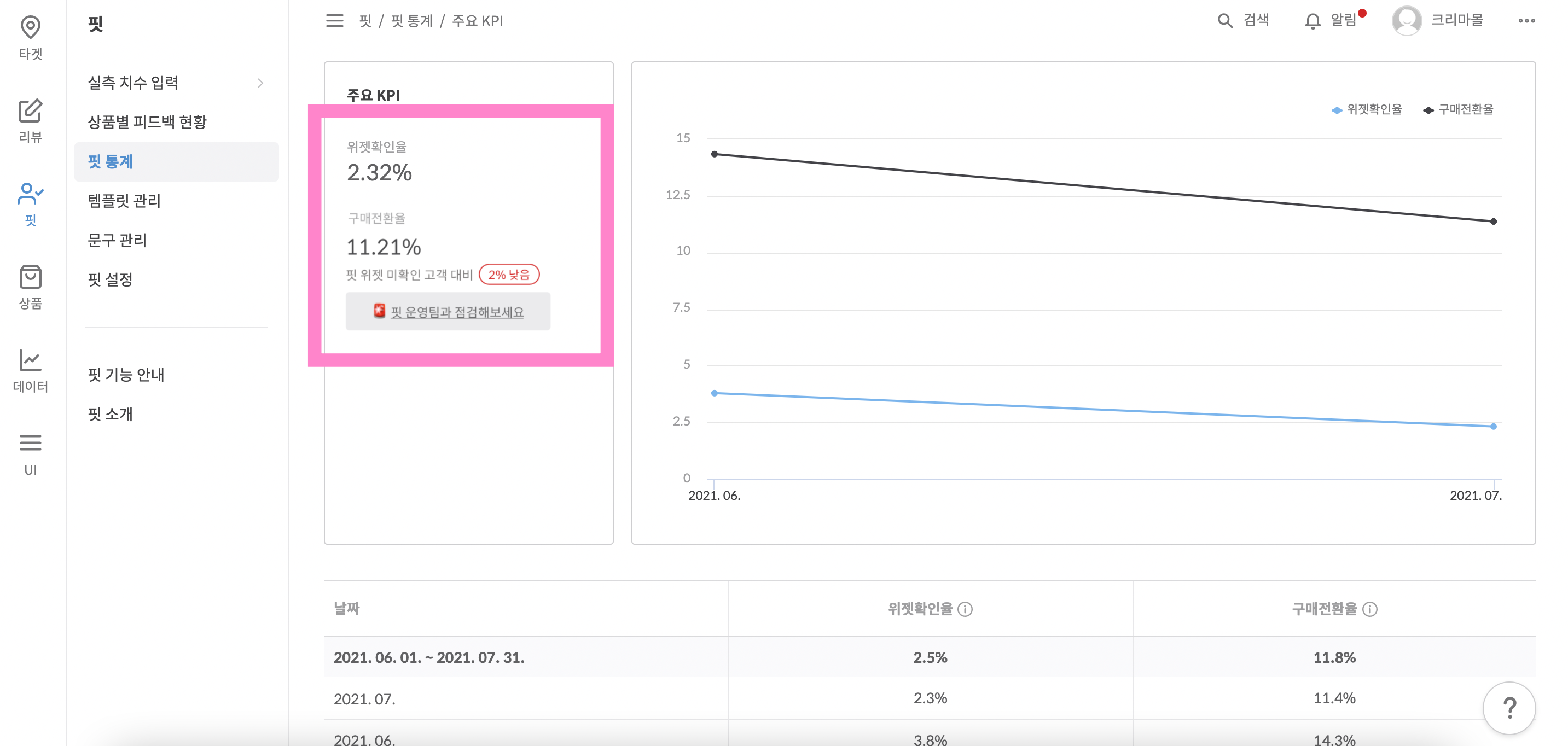
Task: Toggle 위젯확인율 series in chart legend
Action: [x=1367, y=109]
